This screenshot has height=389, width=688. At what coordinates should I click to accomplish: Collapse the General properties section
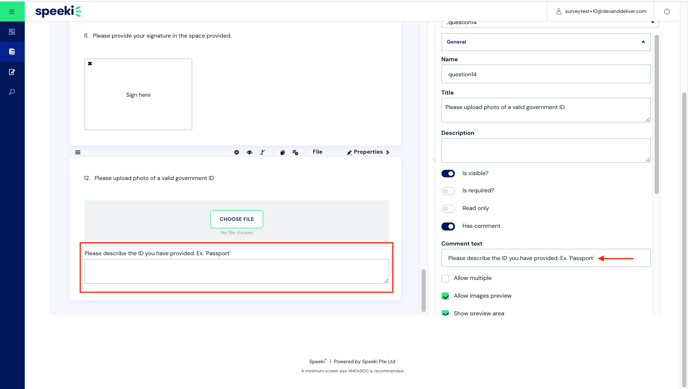[x=545, y=42]
